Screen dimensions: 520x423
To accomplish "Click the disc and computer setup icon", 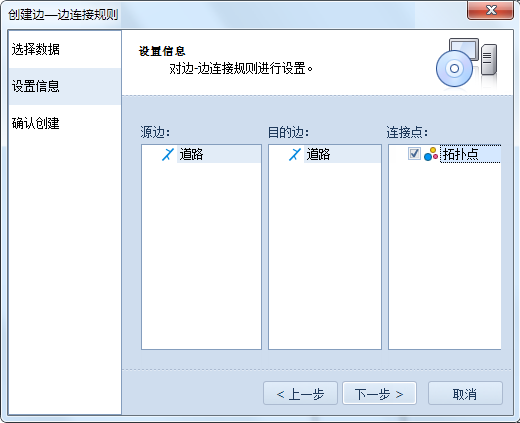I will click(x=466, y=63).
